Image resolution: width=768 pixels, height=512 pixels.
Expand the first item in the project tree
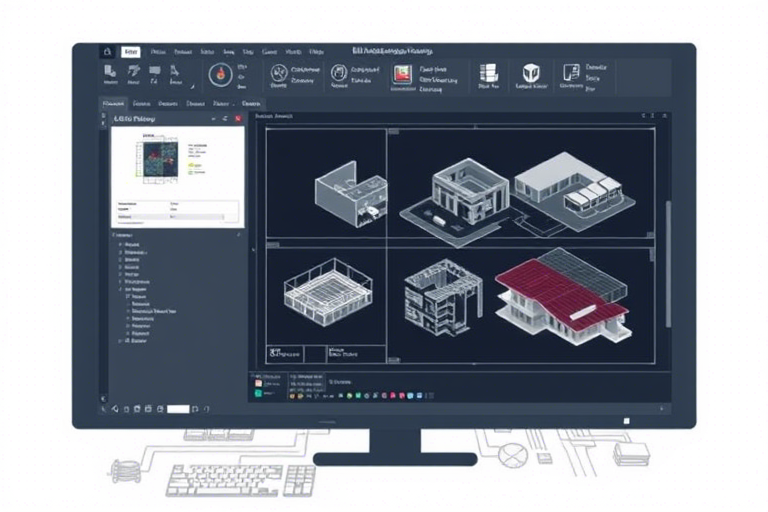point(120,244)
